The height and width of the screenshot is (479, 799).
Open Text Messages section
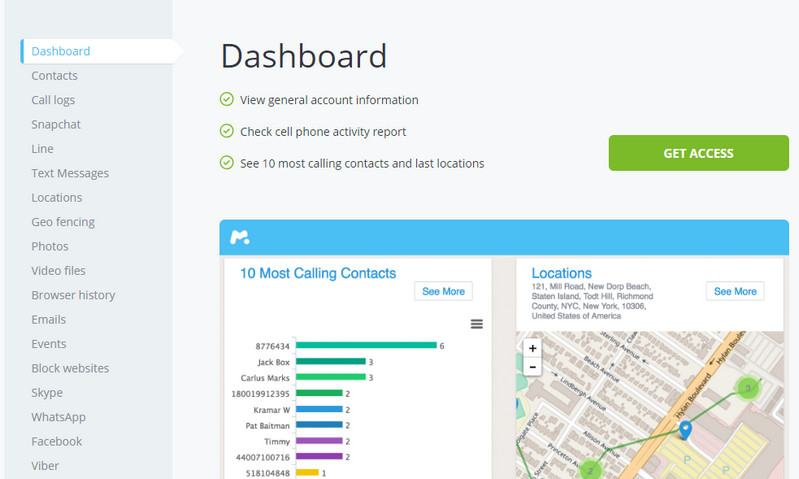(70, 173)
